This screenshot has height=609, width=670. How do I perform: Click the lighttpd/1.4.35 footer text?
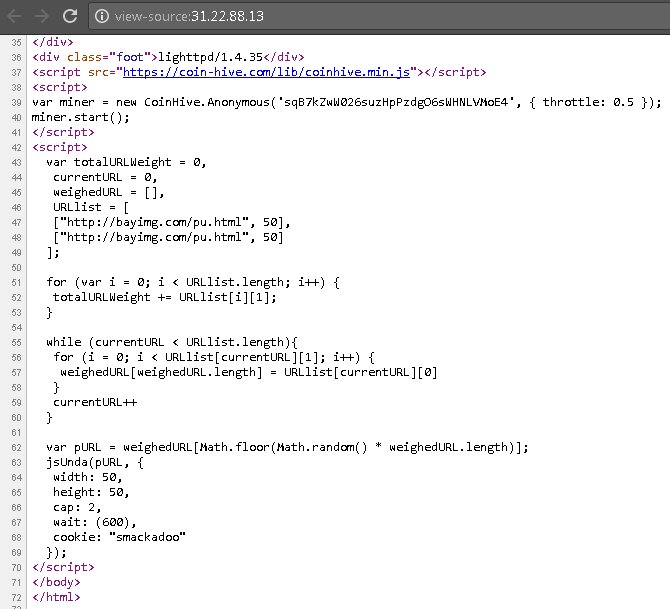point(210,57)
